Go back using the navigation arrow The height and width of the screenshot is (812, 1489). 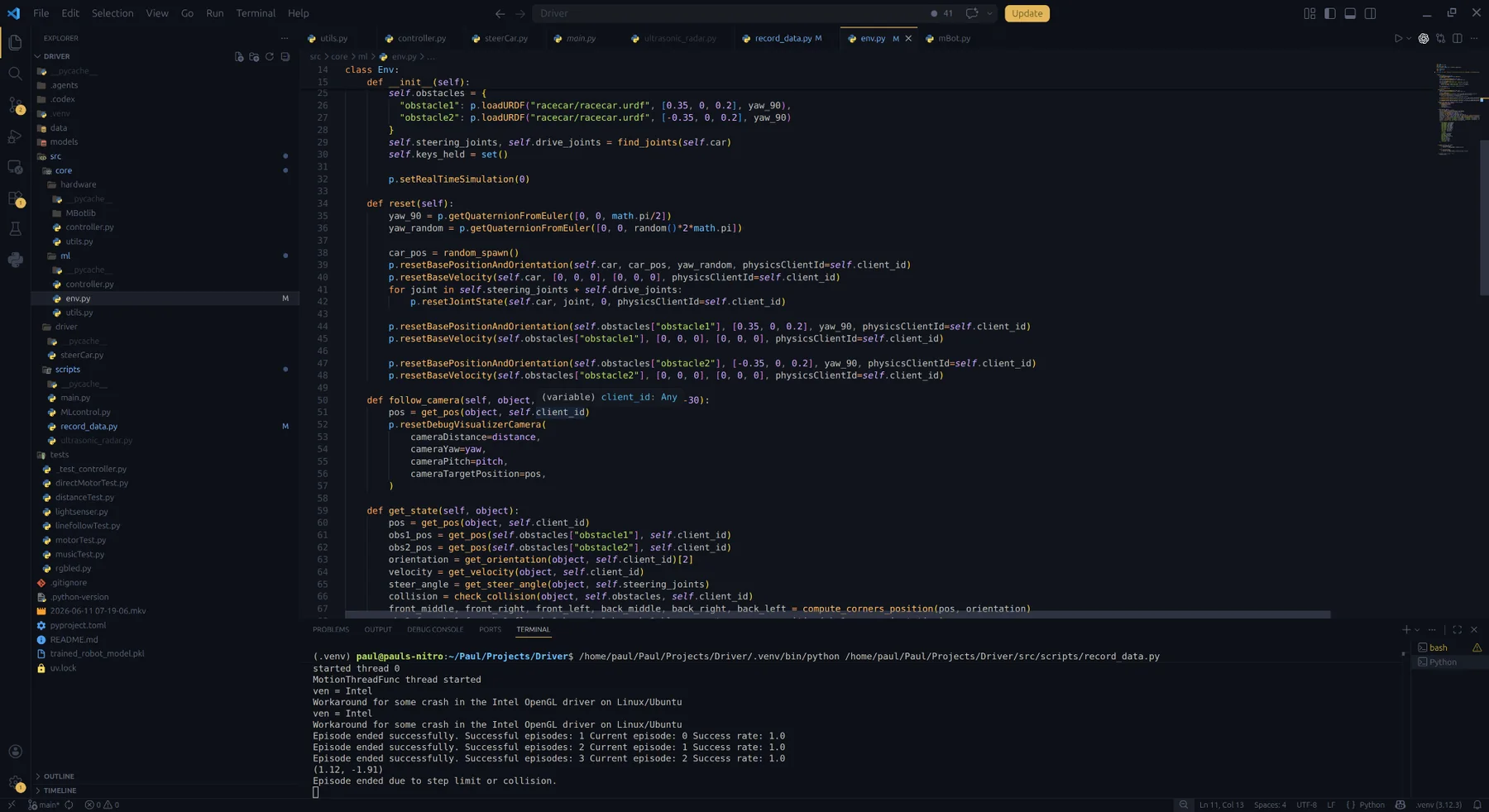coord(500,13)
